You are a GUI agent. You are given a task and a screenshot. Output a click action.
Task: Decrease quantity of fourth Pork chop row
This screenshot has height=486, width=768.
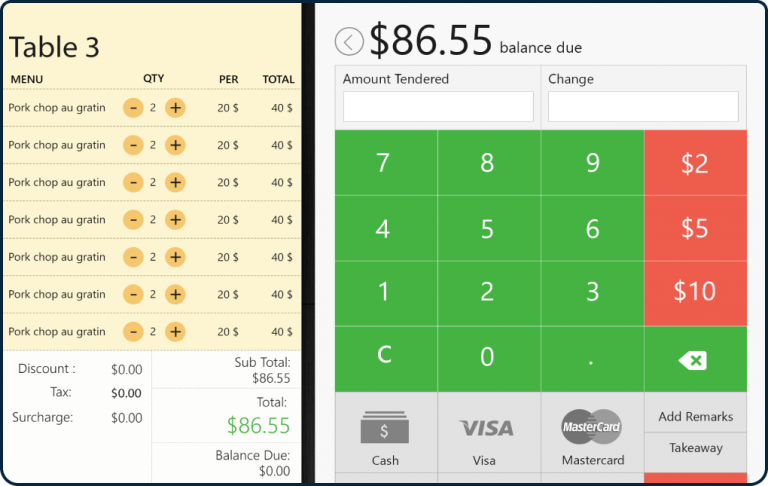tap(133, 219)
